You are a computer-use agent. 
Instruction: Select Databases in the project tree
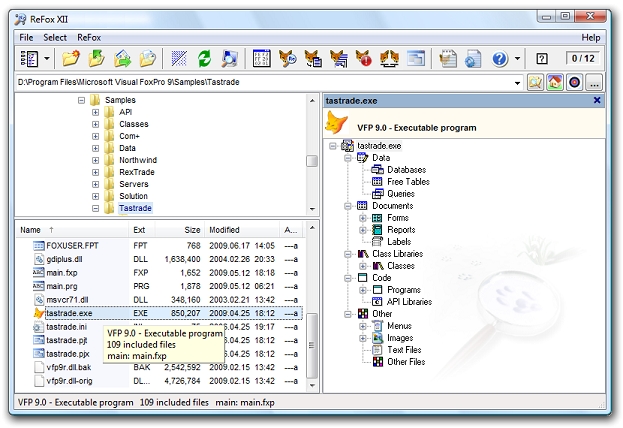[x=406, y=170]
